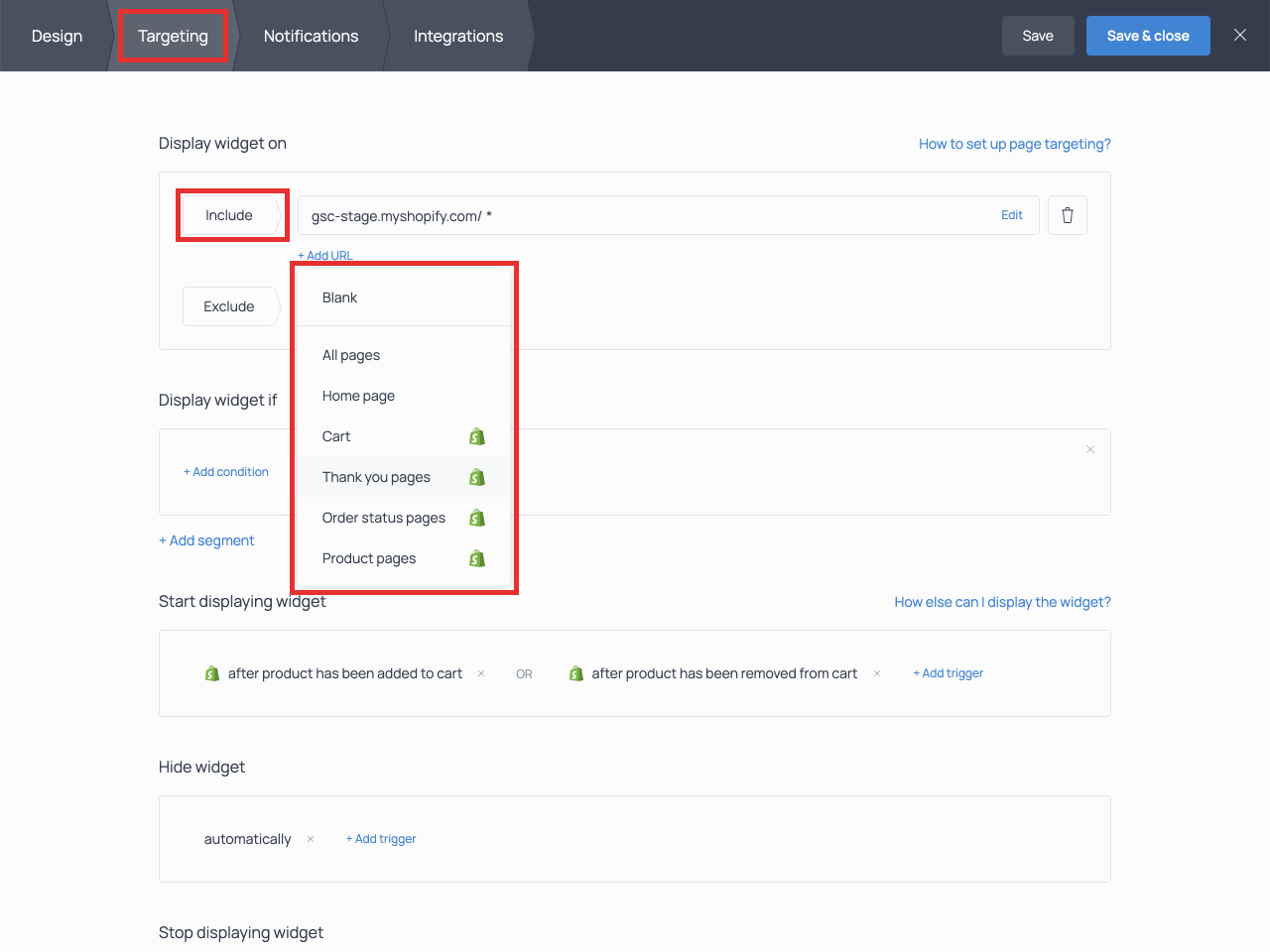The image size is (1270, 952).
Task: Click the Shopify icon beside Thank you pages
Action: pos(477,477)
